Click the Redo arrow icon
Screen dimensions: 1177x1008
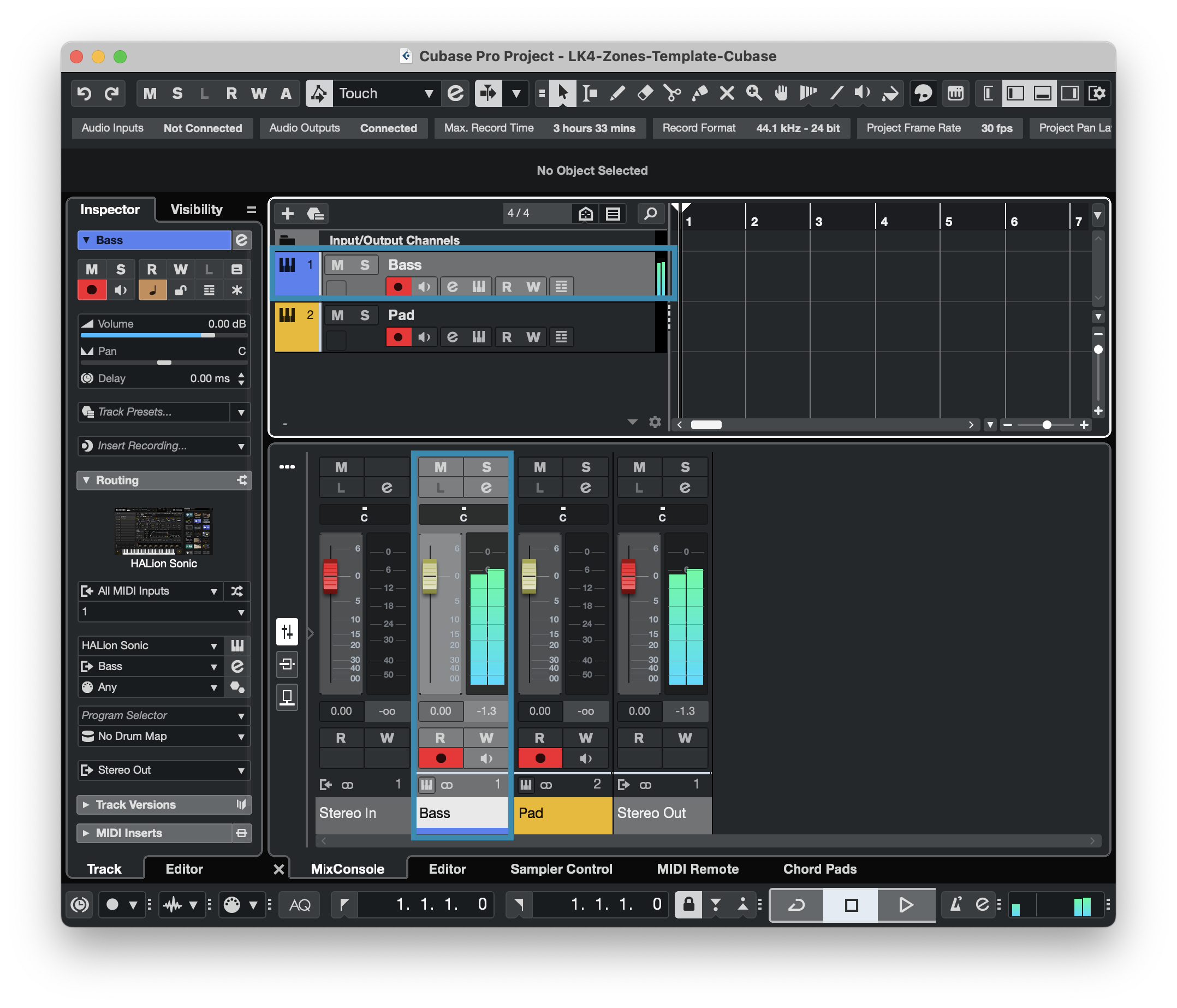pyautogui.click(x=112, y=93)
